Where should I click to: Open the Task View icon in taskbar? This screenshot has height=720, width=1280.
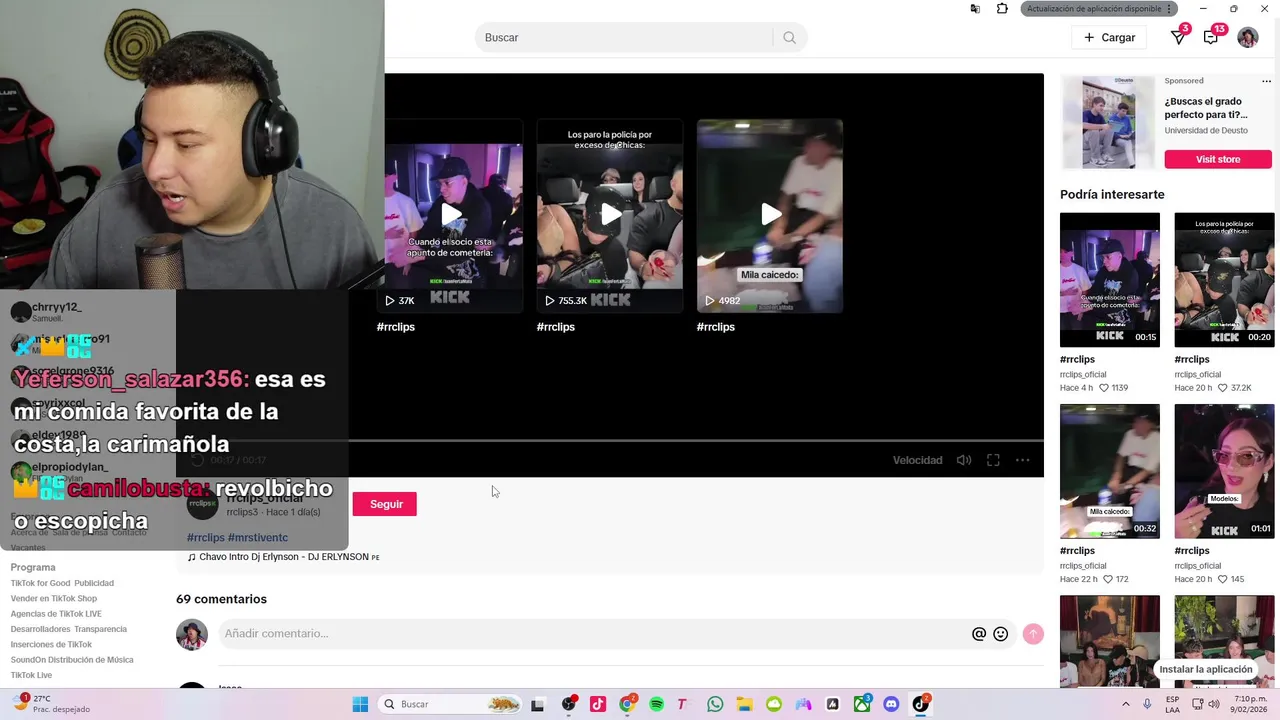tap(538, 704)
